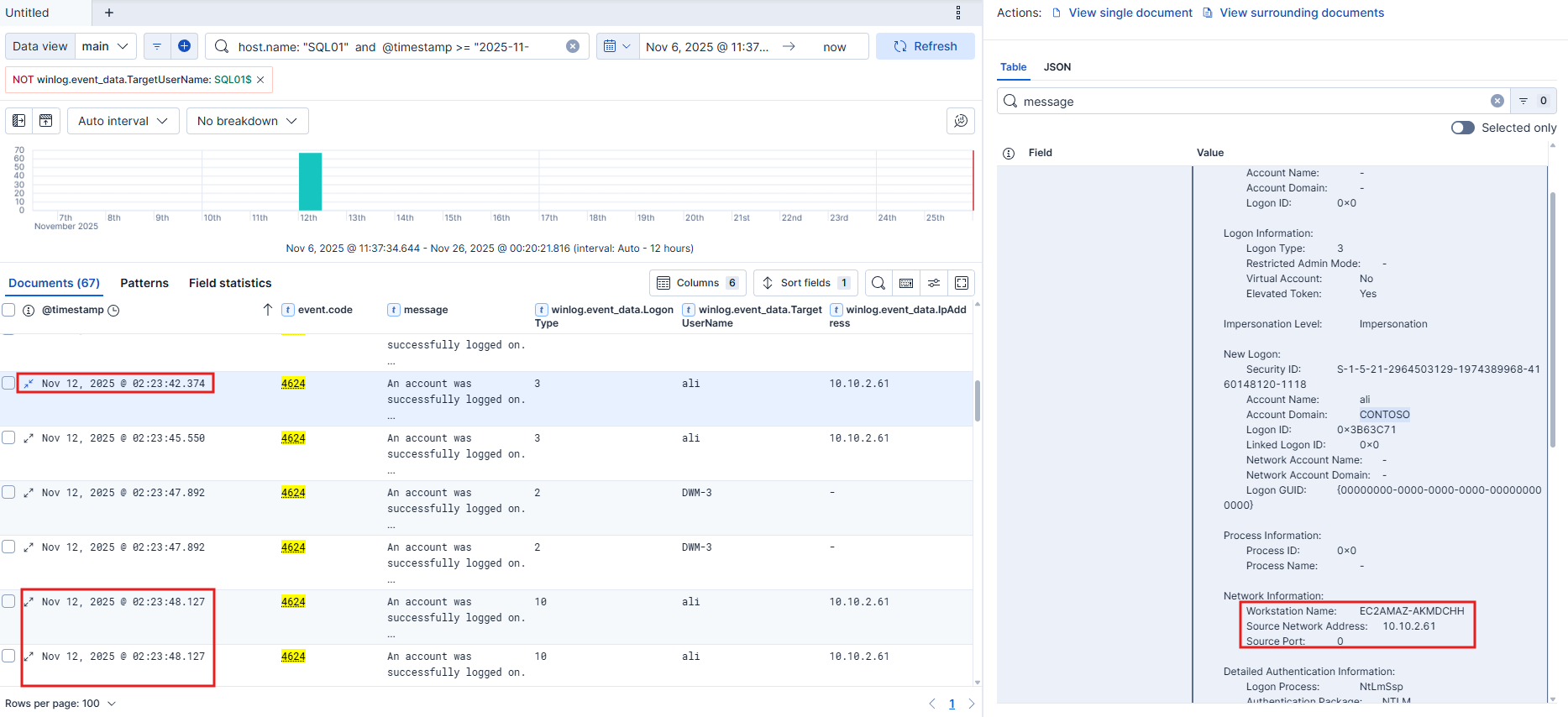The width and height of the screenshot is (1568, 717).
Task: Check the 02:23:42.374 row checkbox
Action: [8, 384]
